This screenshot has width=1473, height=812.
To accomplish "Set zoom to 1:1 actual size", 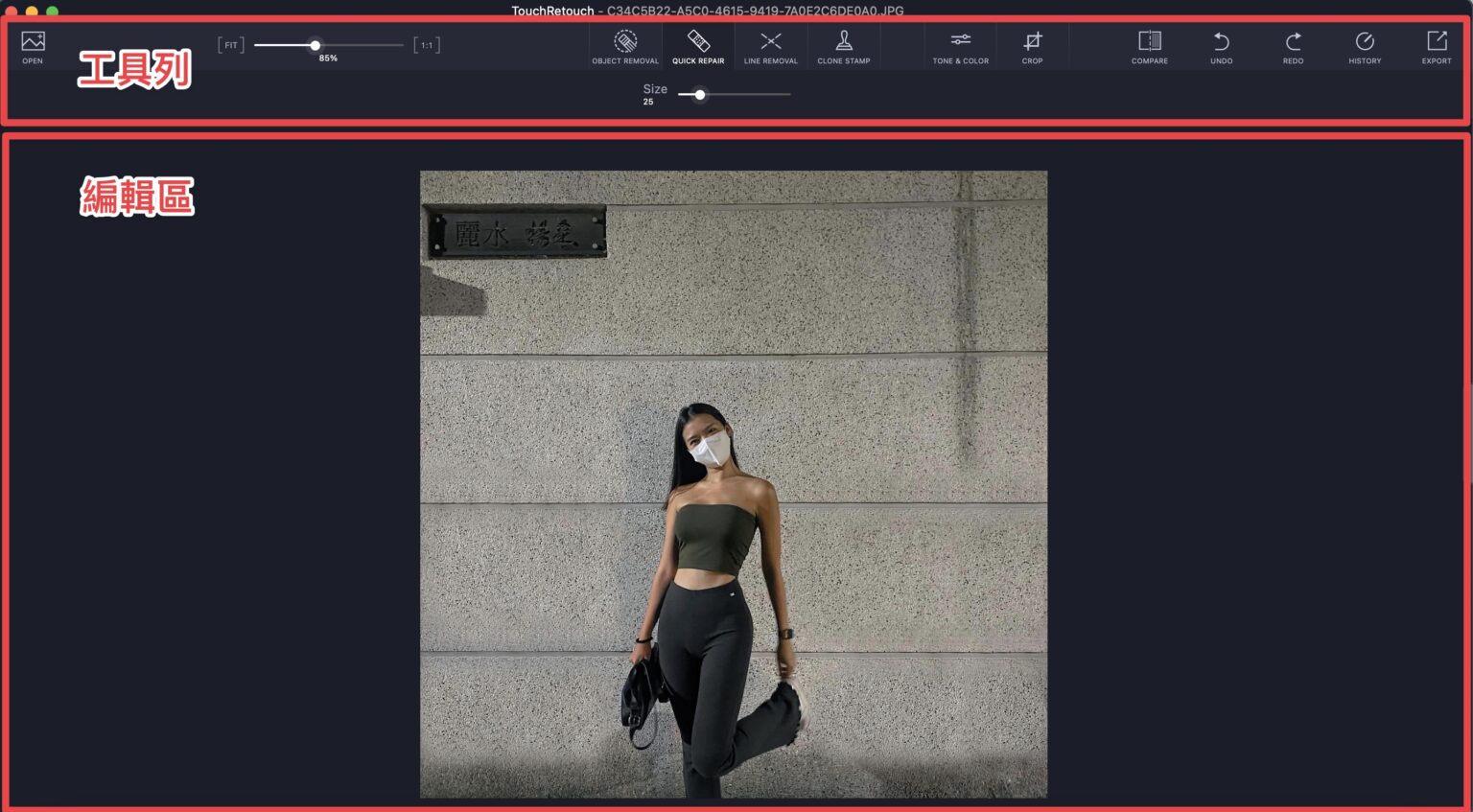I will (428, 44).
